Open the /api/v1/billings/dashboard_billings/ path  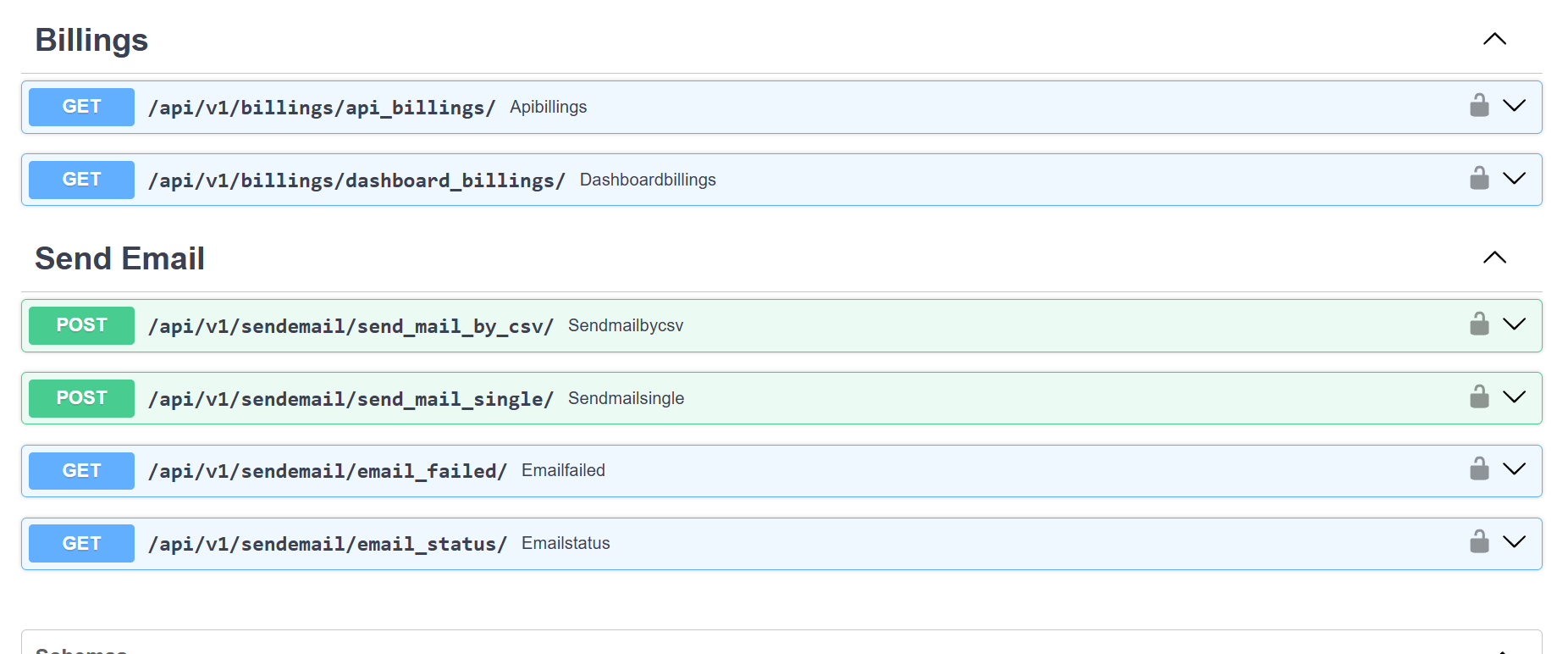356,180
